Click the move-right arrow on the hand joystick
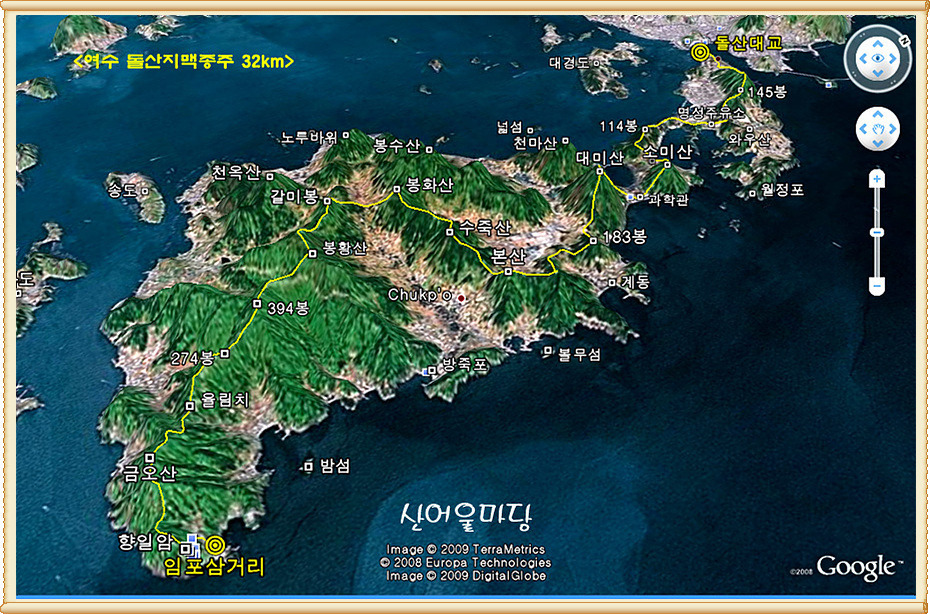 (x=892, y=129)
